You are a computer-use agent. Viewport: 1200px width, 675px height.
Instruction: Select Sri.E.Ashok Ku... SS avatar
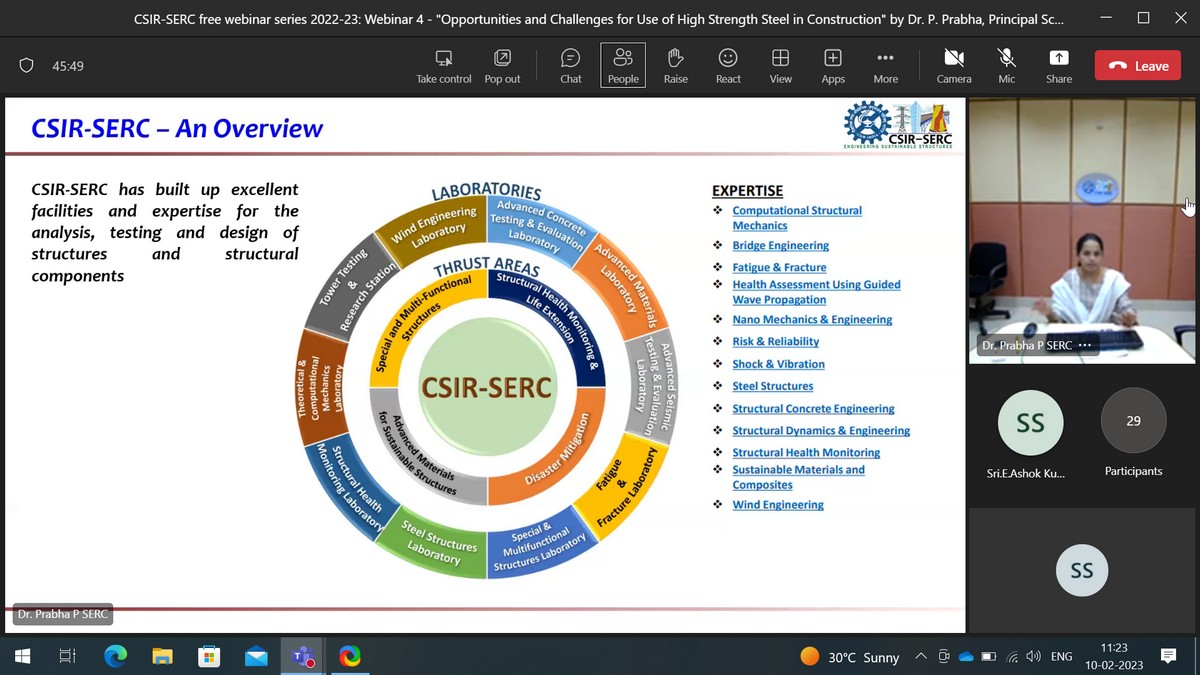tap(1029, 422)
